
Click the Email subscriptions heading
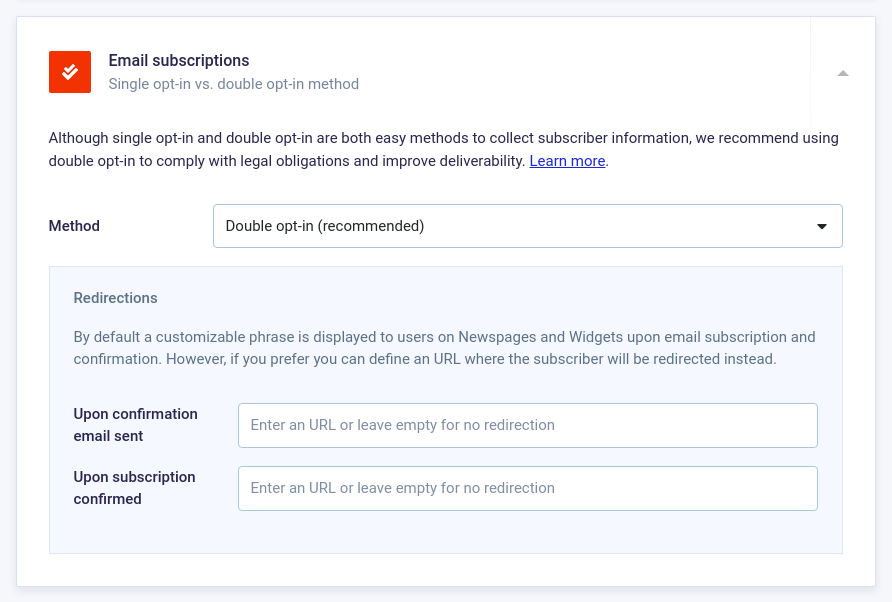coord(179,60)
